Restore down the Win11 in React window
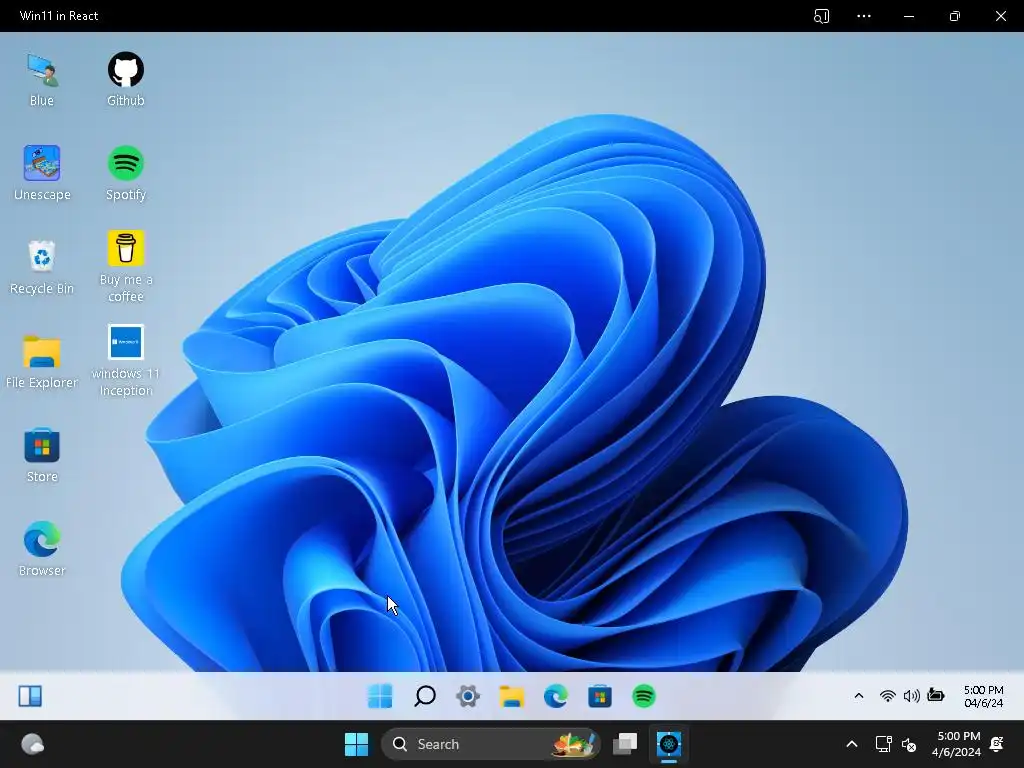The image size is (1024, 768). [x=955, y=16]
